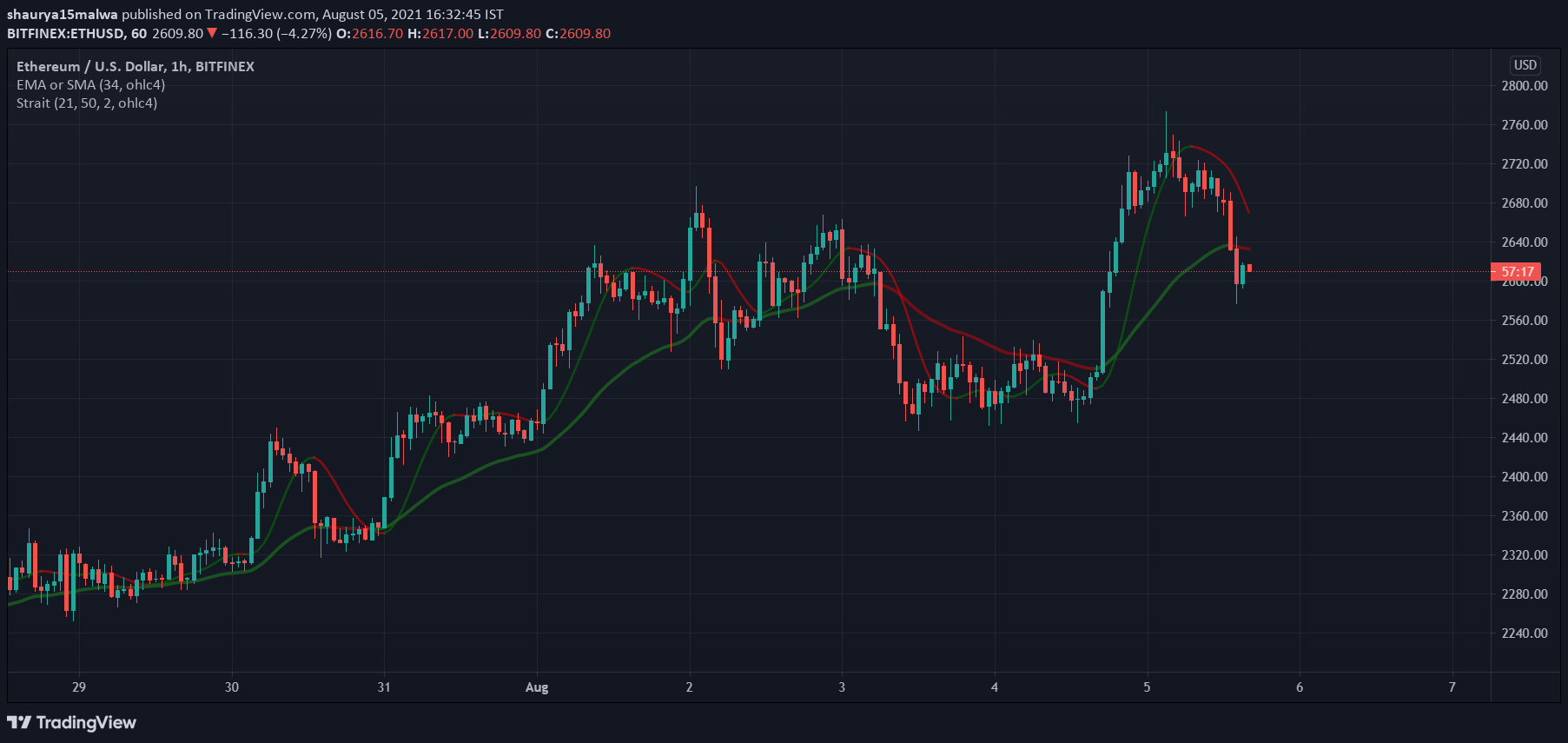1568x743 pixels.
Task: Click the open value O:2616.70
Action: pyautogui.click(x=369, y=33)
